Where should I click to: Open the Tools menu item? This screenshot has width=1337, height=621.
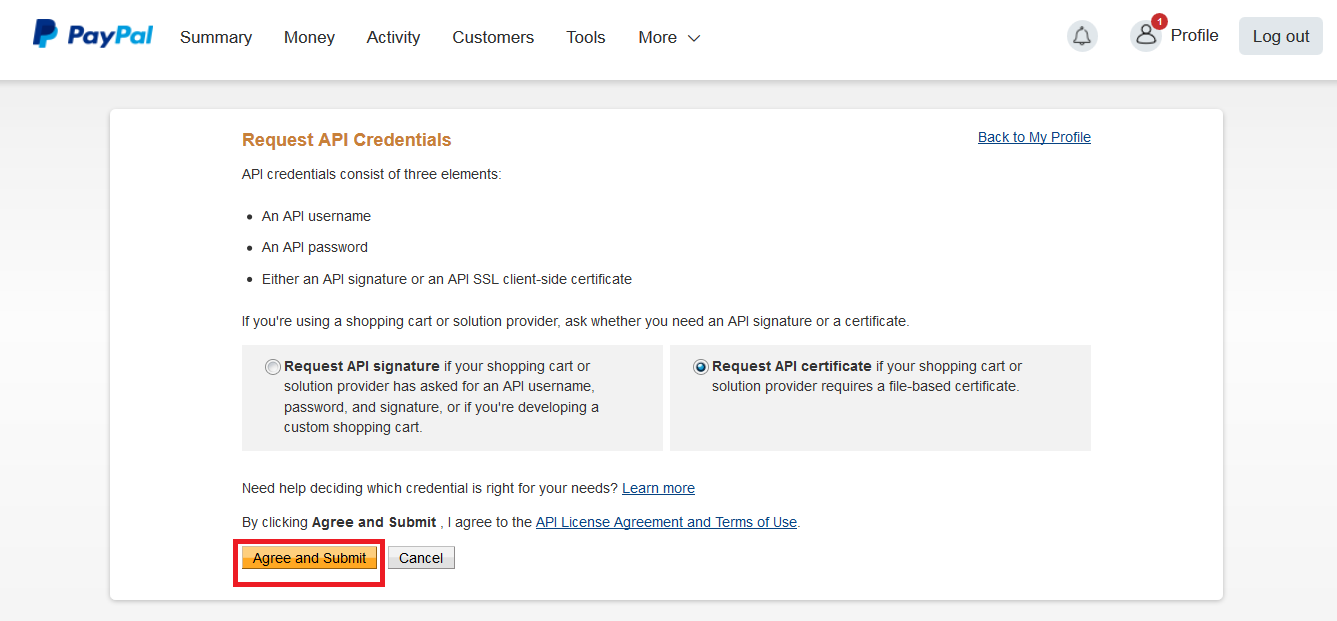[x=586, y=37]
